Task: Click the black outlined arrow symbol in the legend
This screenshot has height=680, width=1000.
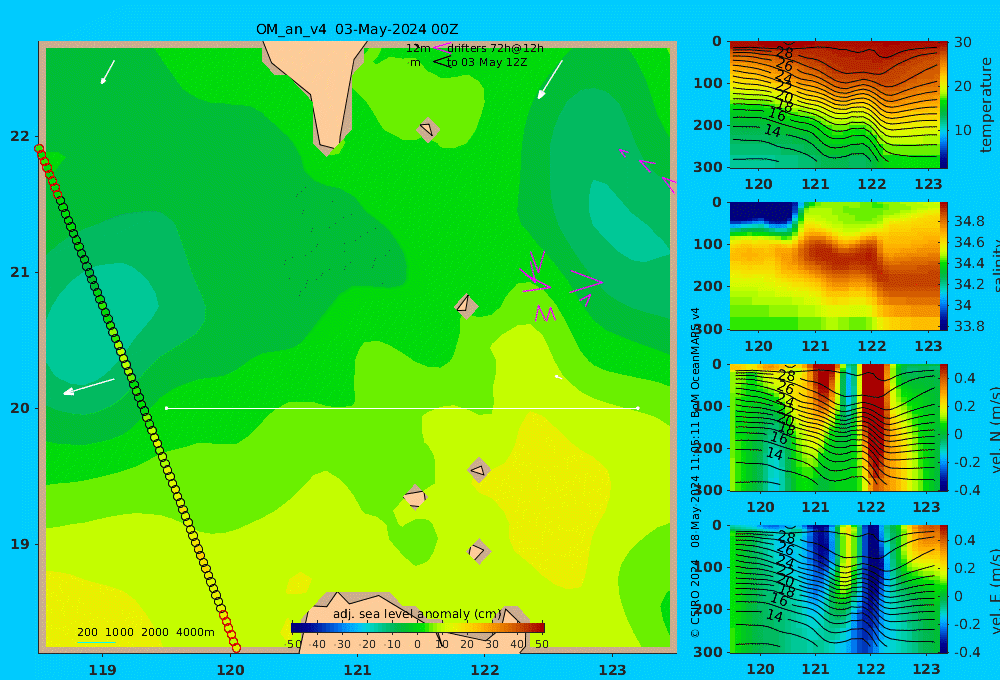Action: [441, 62]
